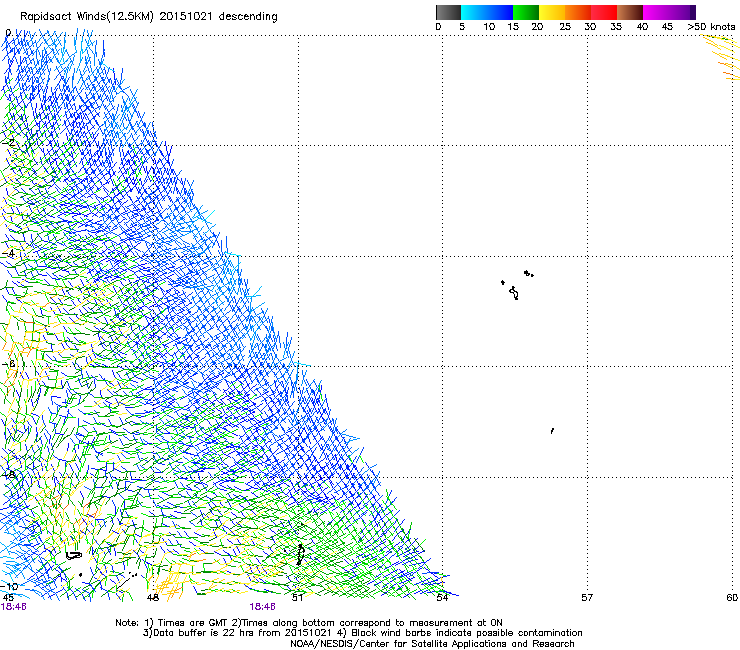Click the island group outline between longitudes 54 and 57
The height and width of the screenshot is (650, 740).
(x=517, y=285)
